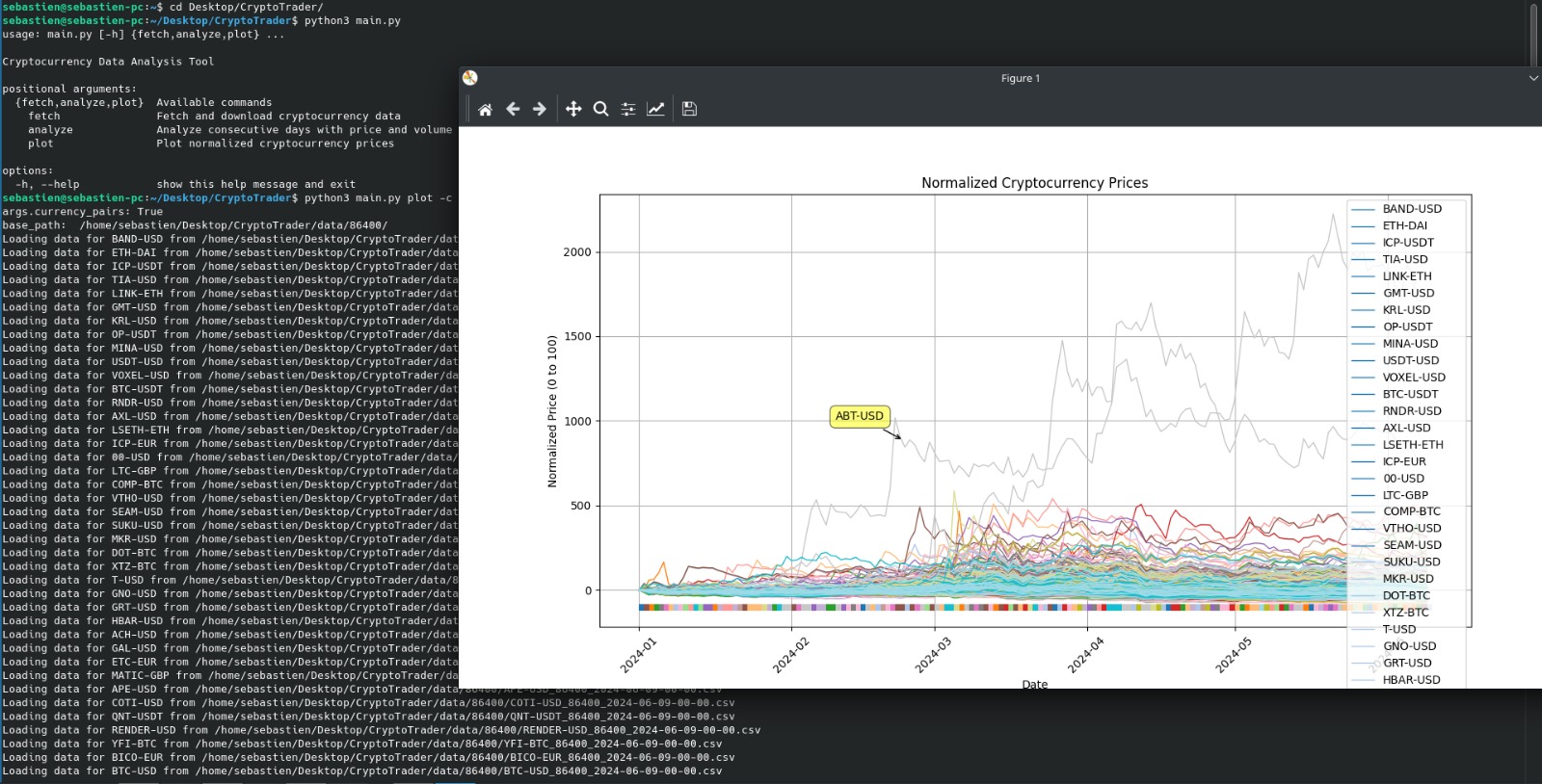1542x784 pixels.
Task: Click the KRL-USD legend entry
Action: (x=1391, y=310)
